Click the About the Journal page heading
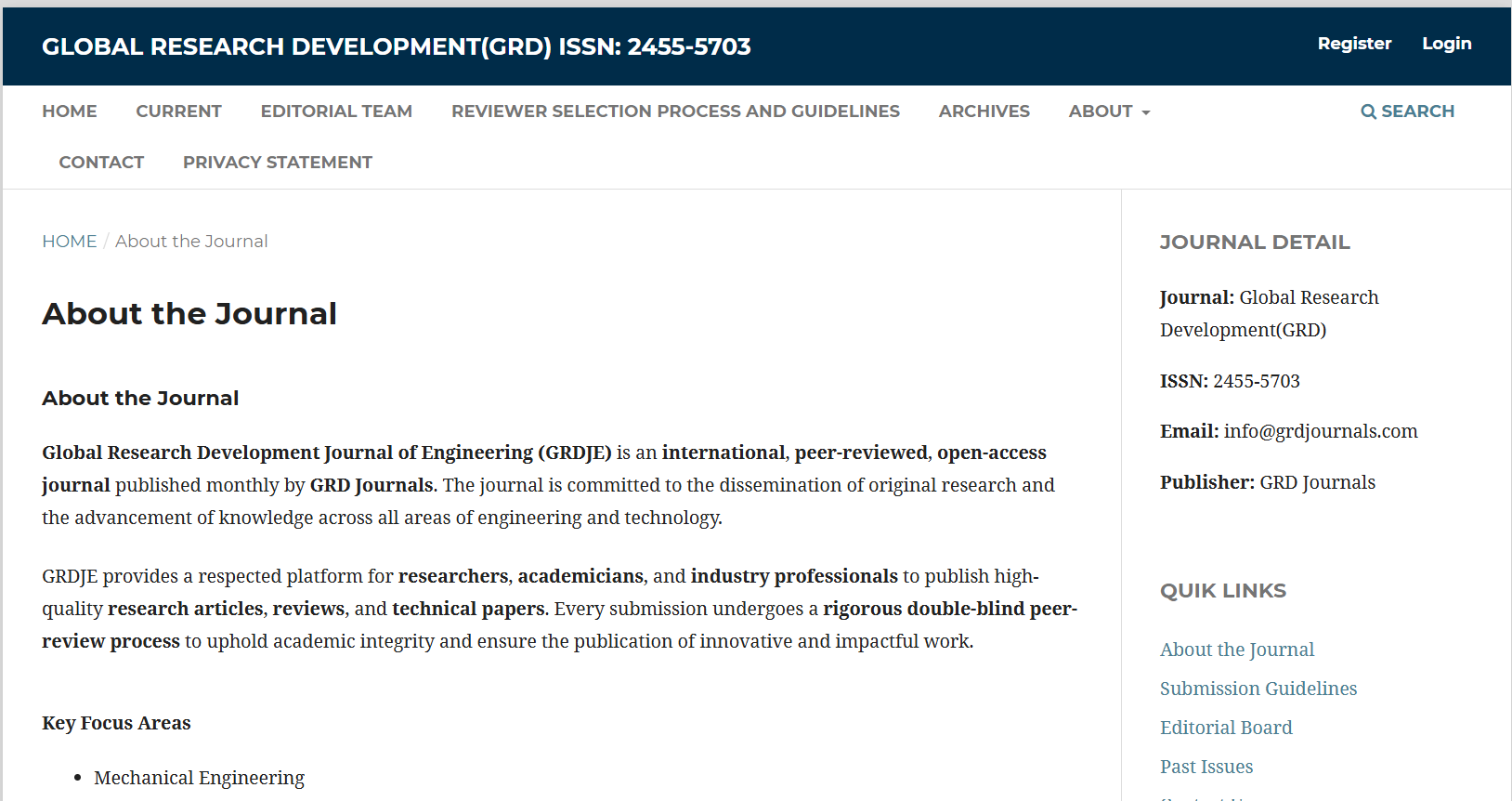The image size is (1512, 801). 189,314
